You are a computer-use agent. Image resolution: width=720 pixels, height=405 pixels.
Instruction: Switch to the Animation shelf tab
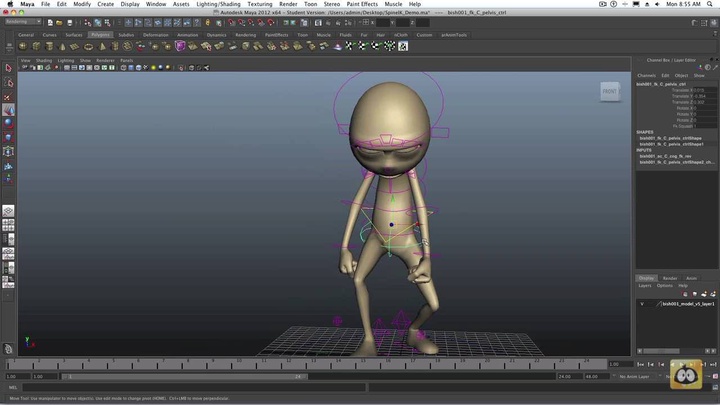point(187,34)
